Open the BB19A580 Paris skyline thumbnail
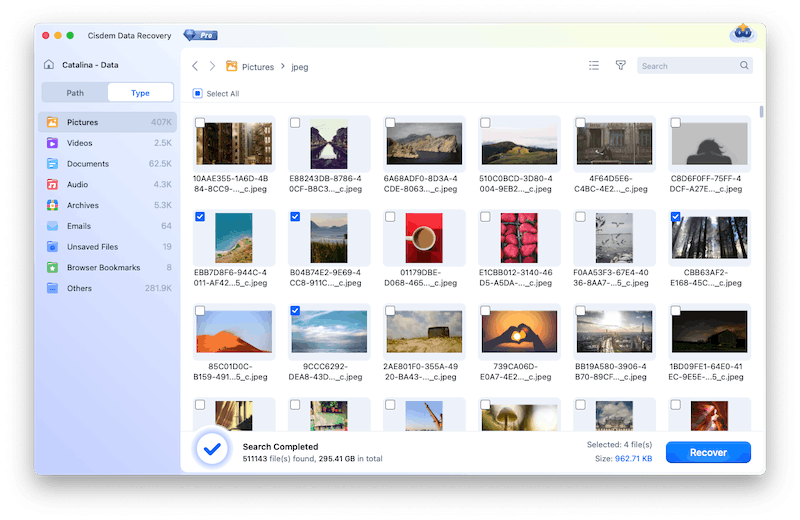Image resolution: width=800 pixels, height=520 pixels. point(614,332)
